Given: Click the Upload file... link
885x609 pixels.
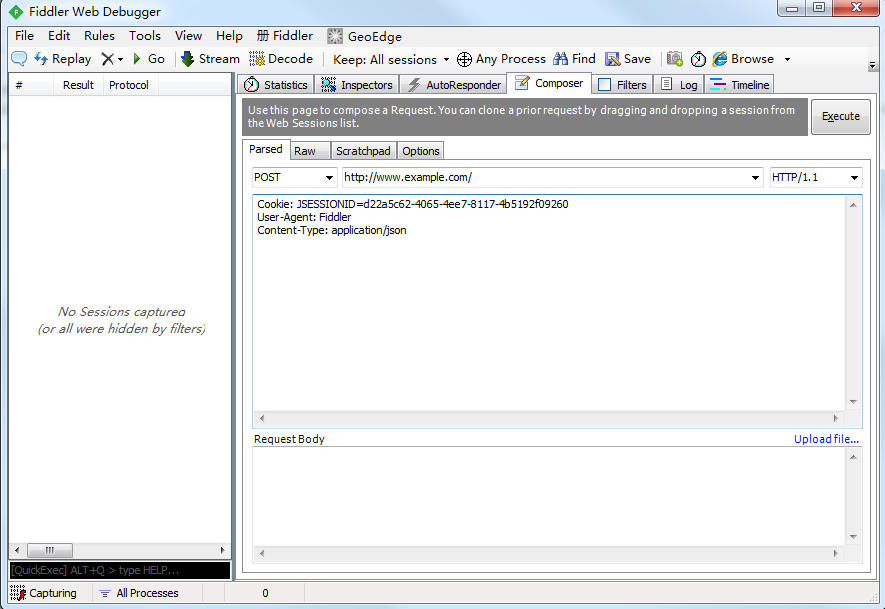Looking at the screenshot, I should 826,439.
